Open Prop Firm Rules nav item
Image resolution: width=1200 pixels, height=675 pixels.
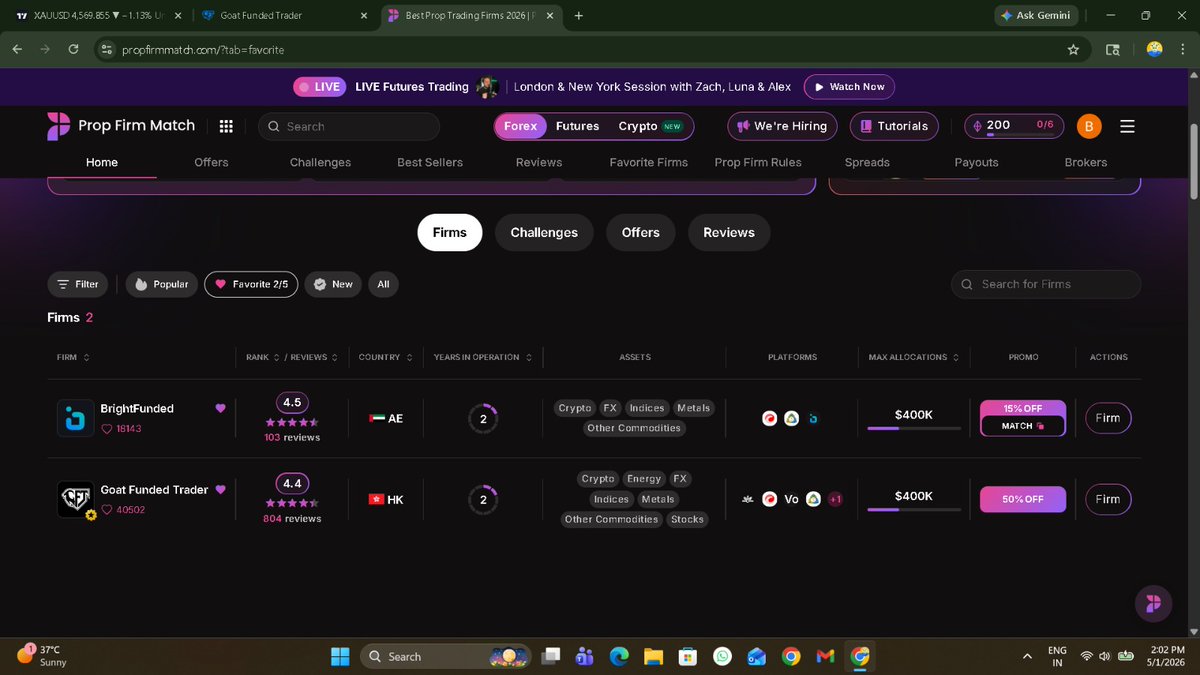coord(758,162)
